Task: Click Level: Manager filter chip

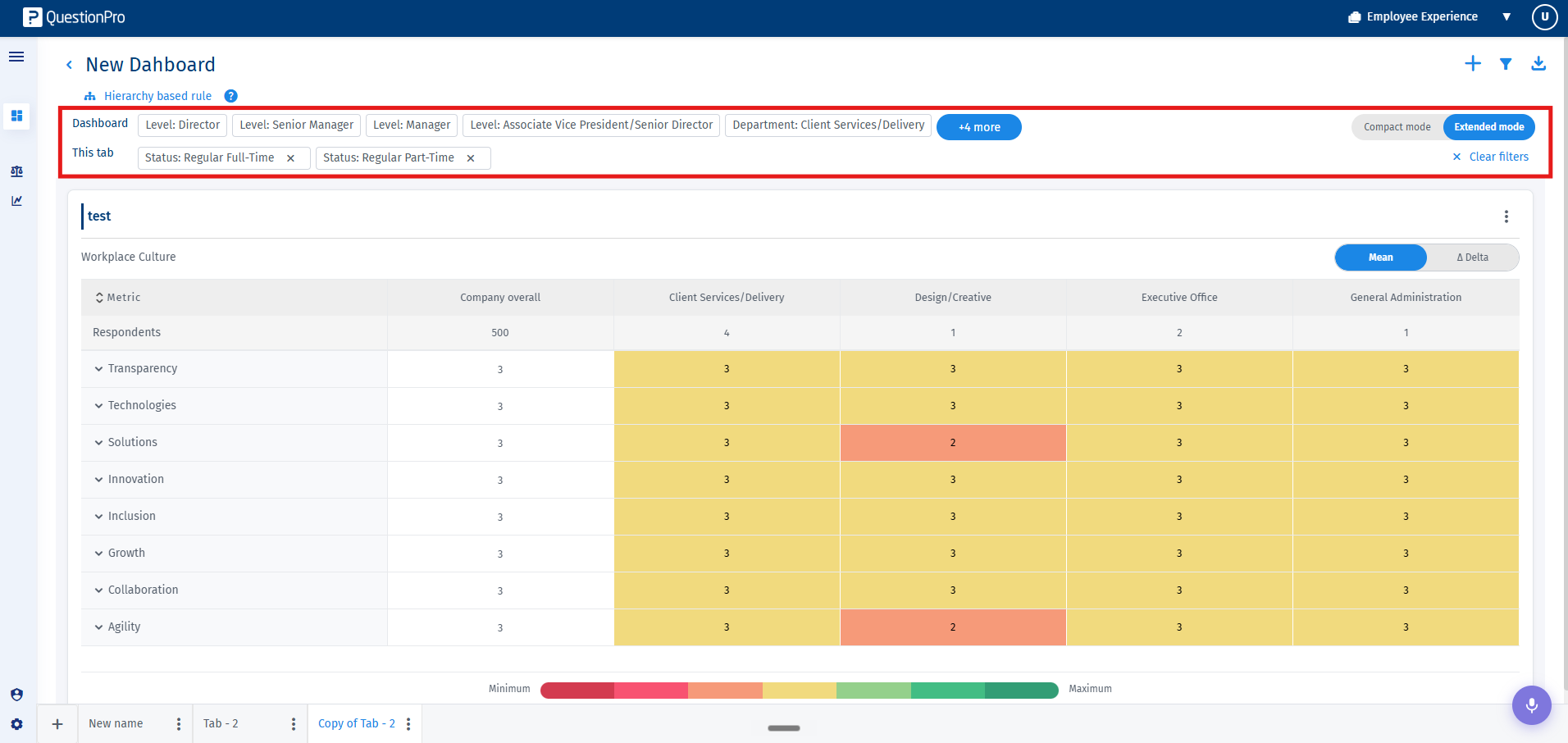Action: click(x=412, y=125)
